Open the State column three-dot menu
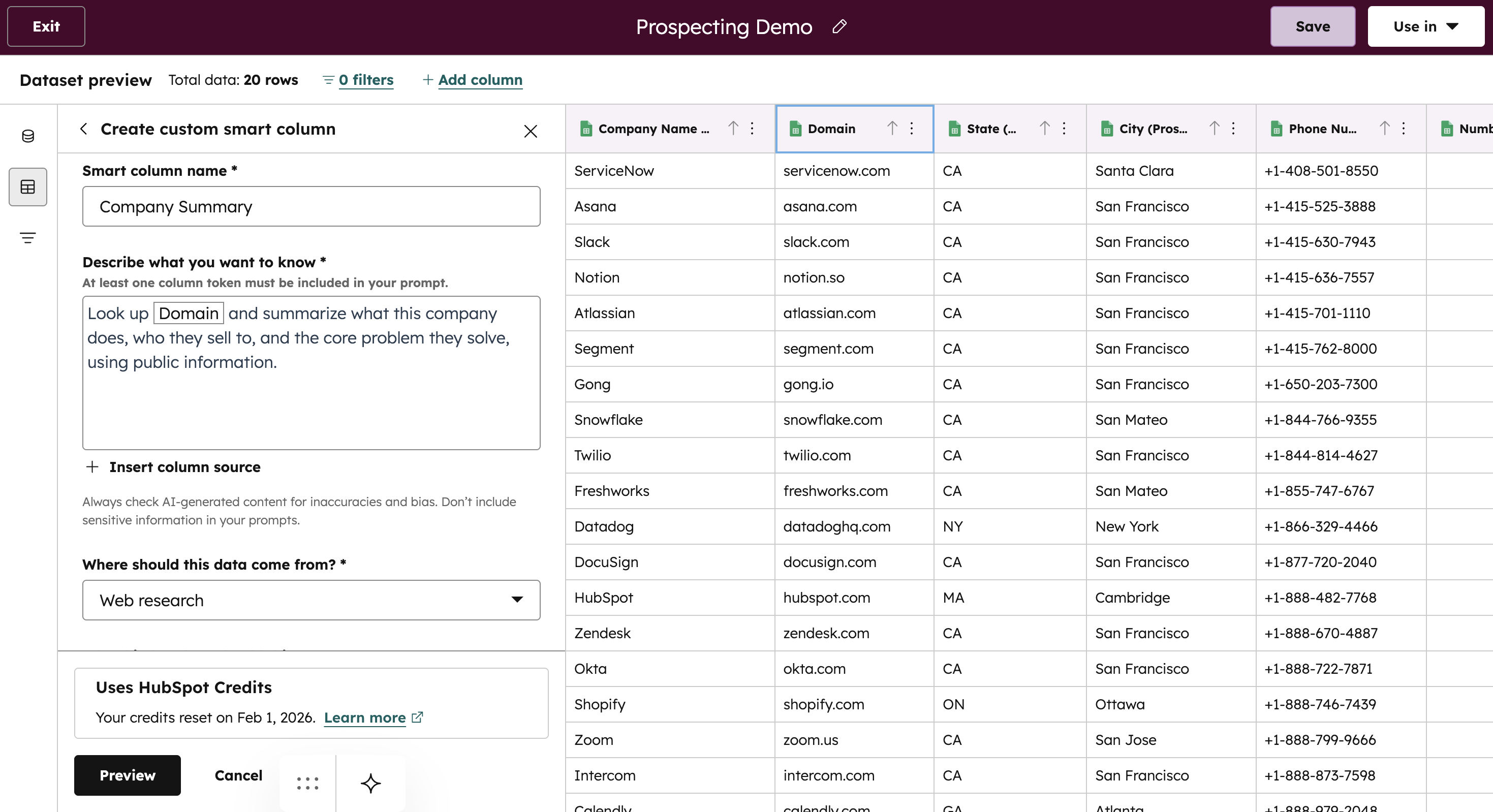This screenshot has width=1493, height=812. 1064,128
